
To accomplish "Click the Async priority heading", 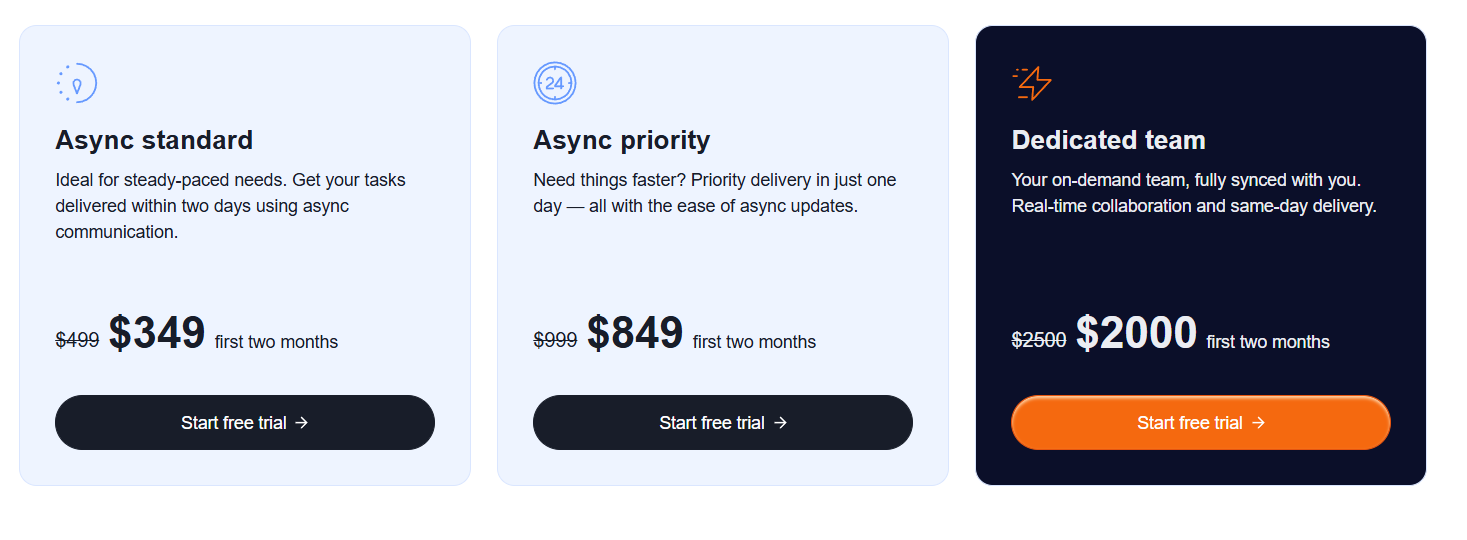I will click(621, 140).
